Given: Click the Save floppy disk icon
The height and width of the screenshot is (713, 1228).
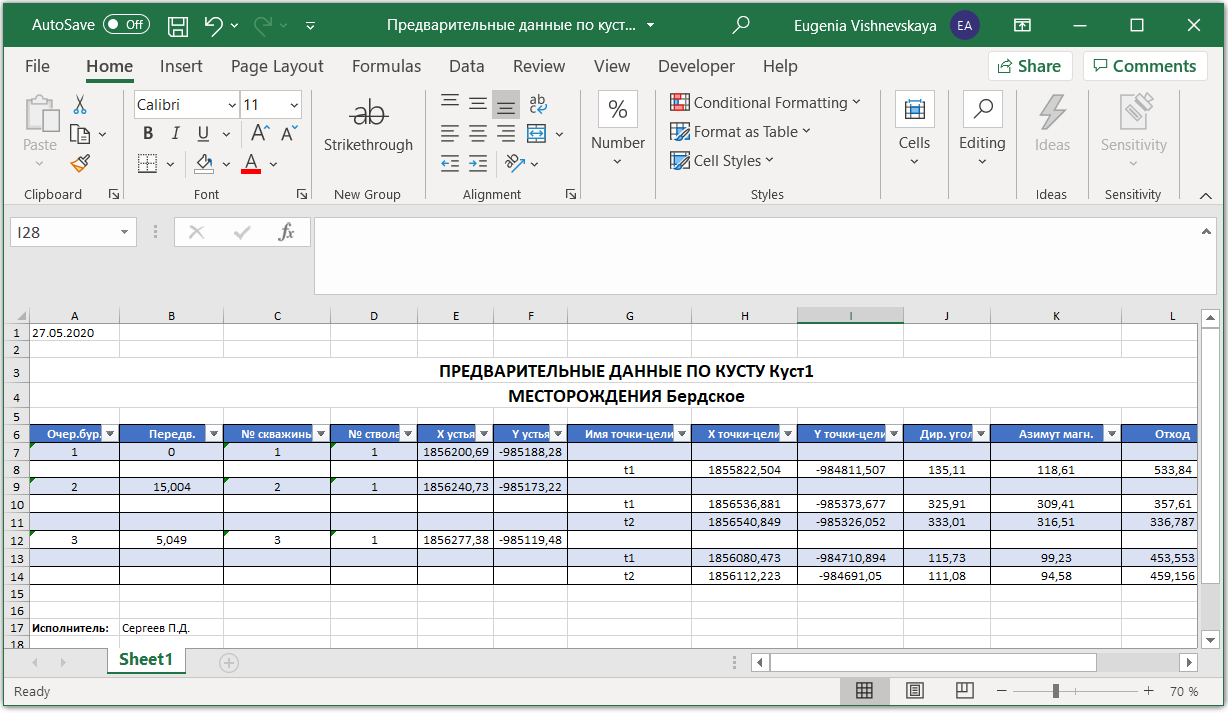Looking at the screenshot, I should tap(178, 25).
